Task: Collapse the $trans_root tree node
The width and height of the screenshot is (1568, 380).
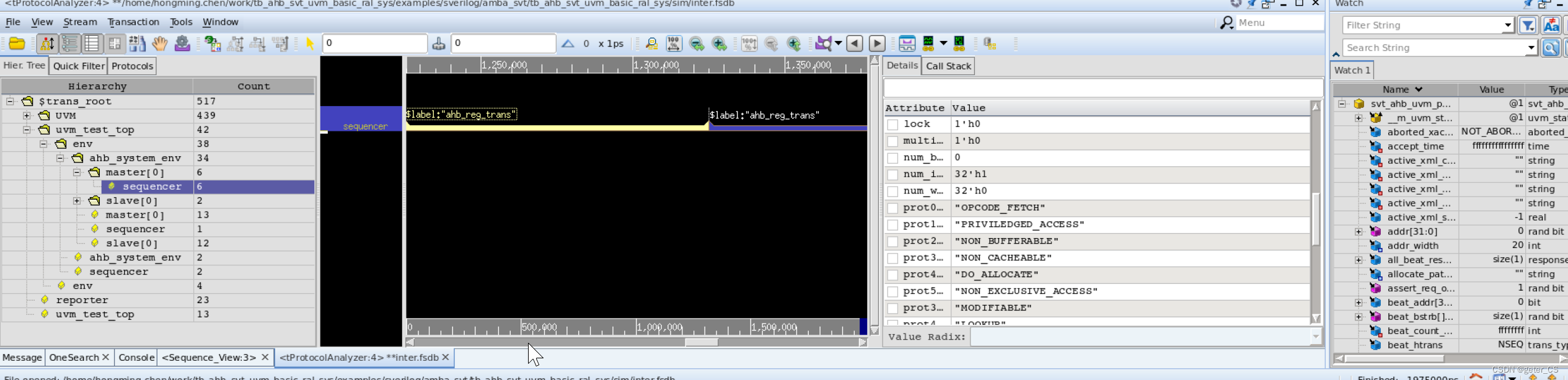Action: tap(10, 101)
